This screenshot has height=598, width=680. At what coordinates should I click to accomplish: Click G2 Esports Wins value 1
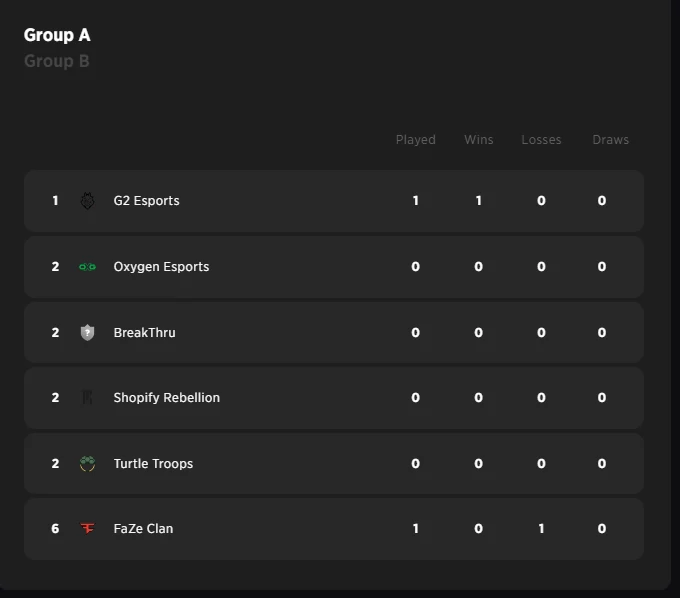[478, 201]
